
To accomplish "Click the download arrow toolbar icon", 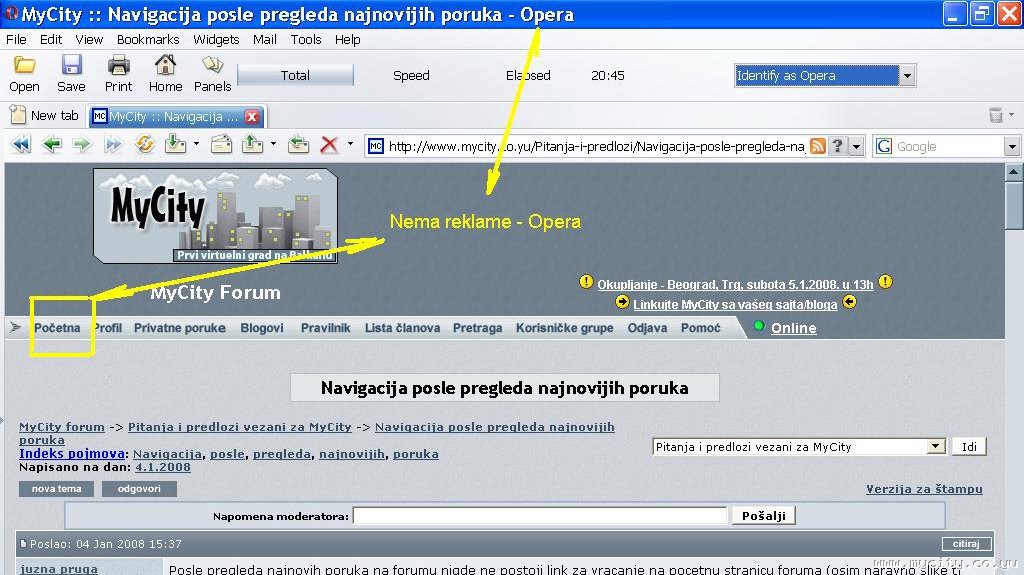I will click(175, 144).
